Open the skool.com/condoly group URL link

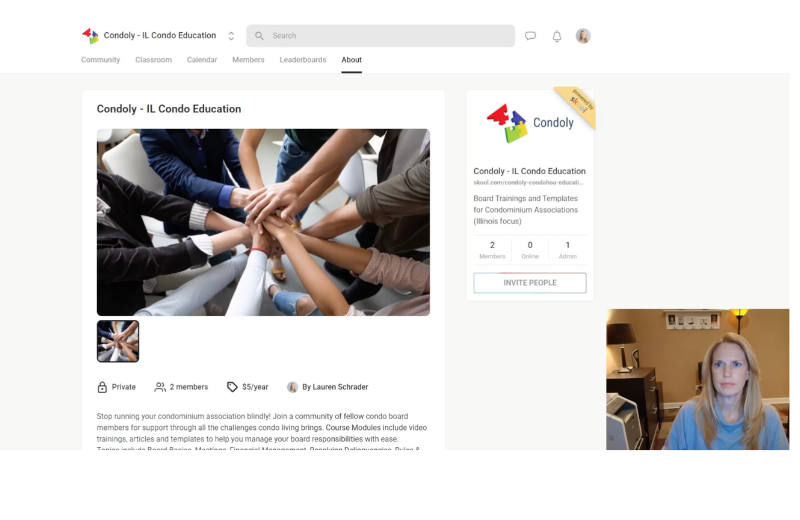click(x=528, y=183)
